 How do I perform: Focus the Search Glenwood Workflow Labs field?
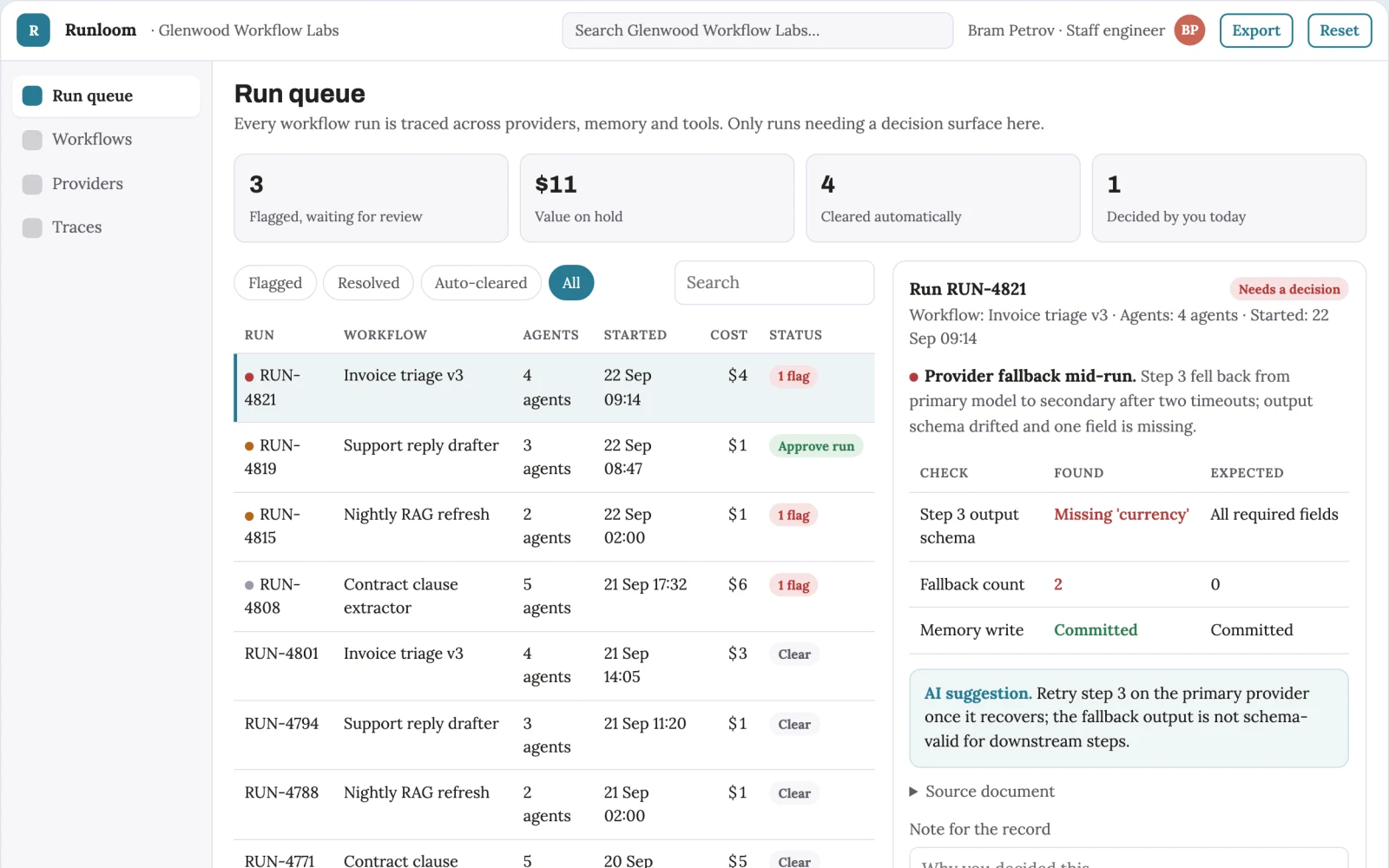(758, 30)
